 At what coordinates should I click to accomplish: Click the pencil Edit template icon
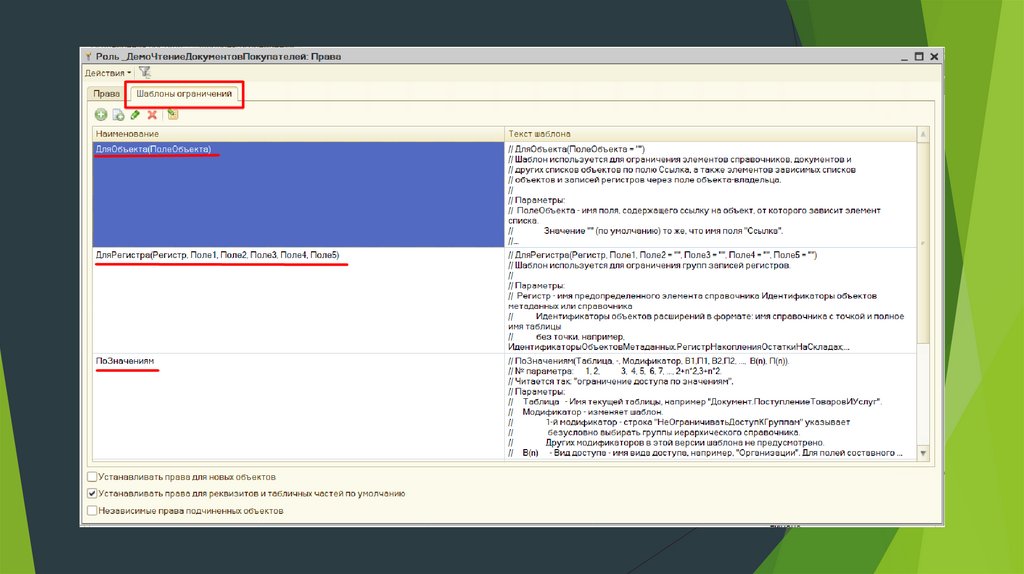135,115
